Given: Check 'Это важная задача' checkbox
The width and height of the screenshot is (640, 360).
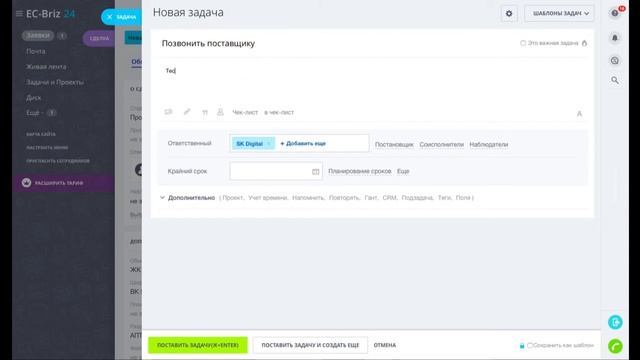Looking at the screenshot, I should (523, 43).
